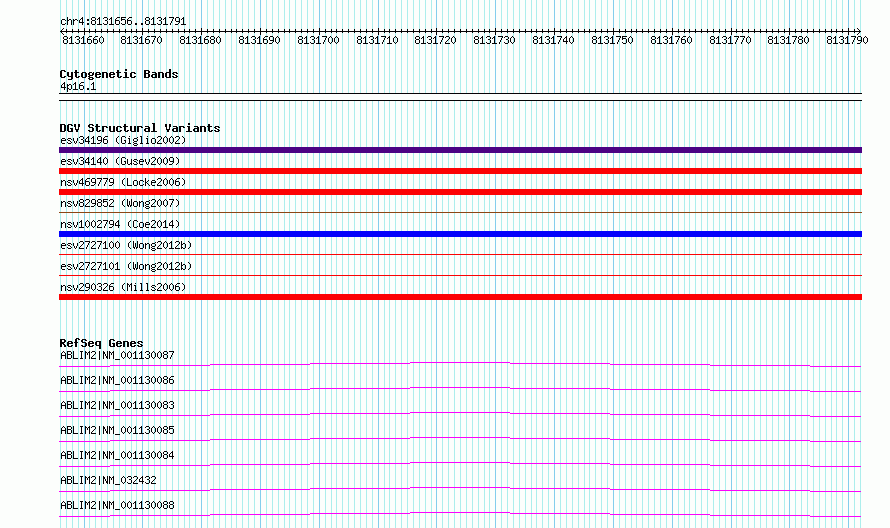890x528 pixels.
Task: Click the ABLIM2 NM_001130084 intron line
Action: (460, 464)
